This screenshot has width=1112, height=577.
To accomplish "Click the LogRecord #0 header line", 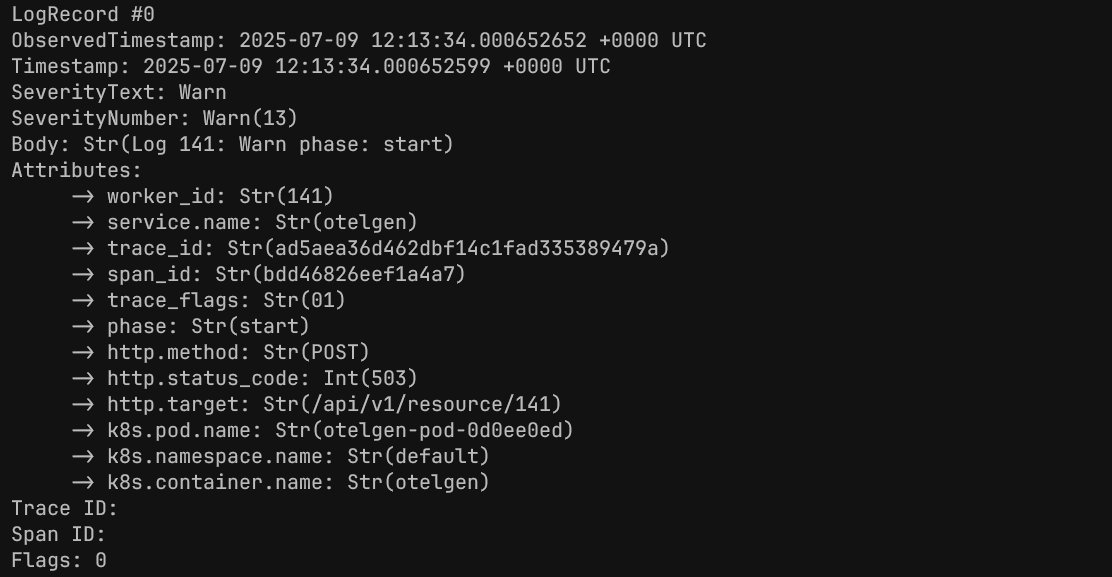I will (83, 15).
